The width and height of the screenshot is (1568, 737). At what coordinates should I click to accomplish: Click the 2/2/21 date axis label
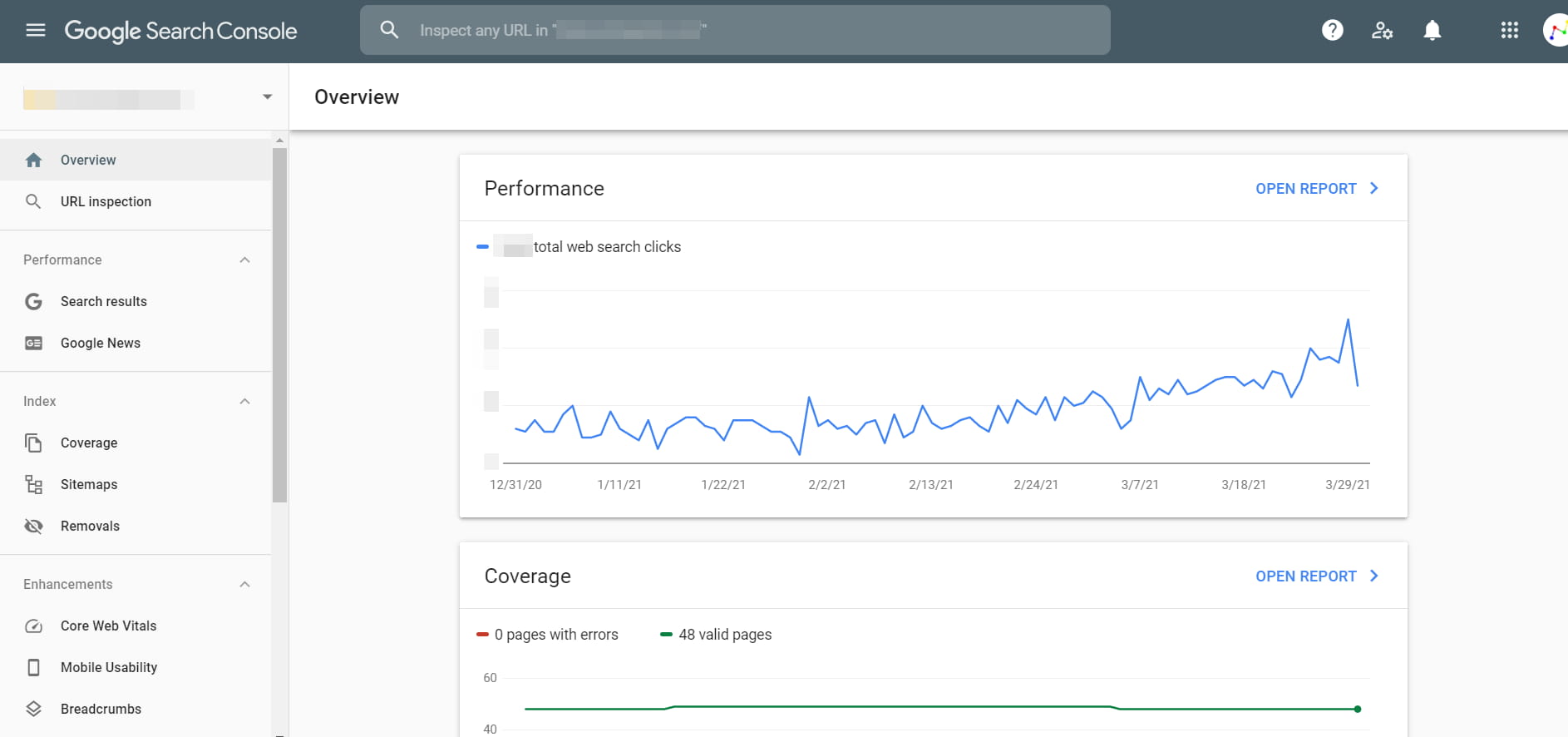(827, 485)
